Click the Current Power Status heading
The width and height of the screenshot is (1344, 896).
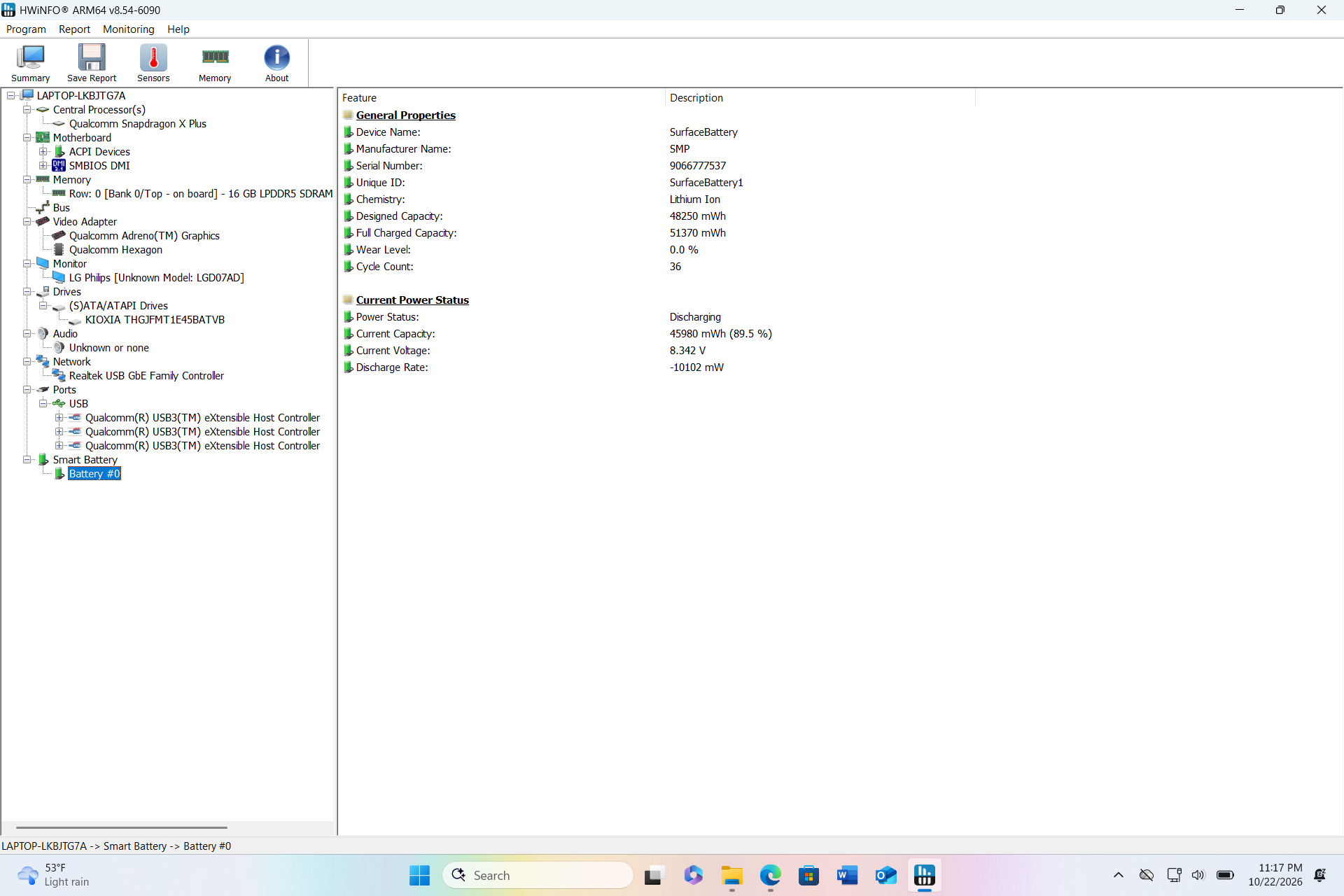click(412, 300)
